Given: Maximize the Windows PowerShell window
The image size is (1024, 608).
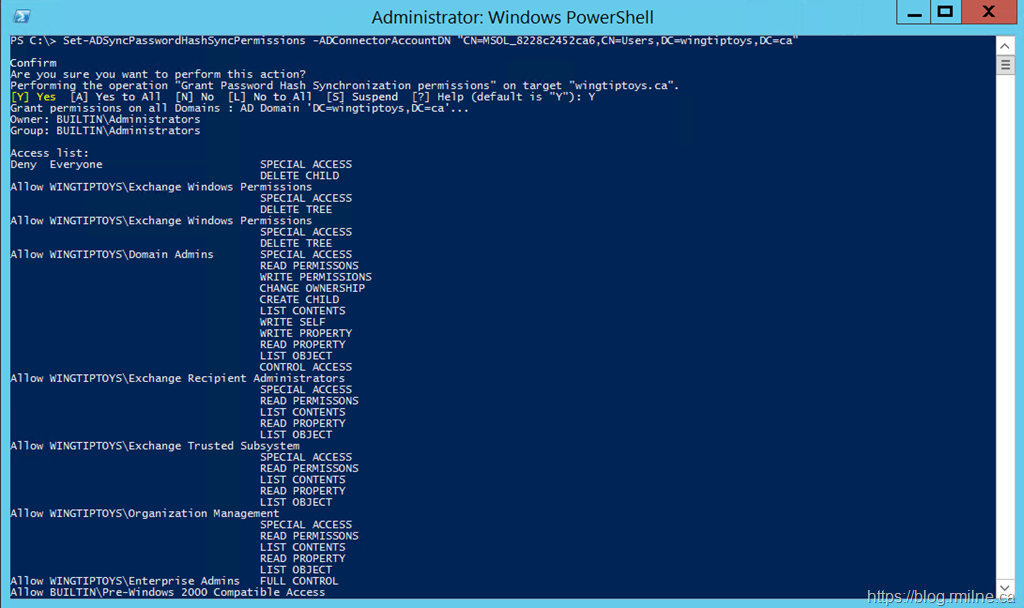Looking at the screenshot, I should pyautogui.click(x=943, y=13).
